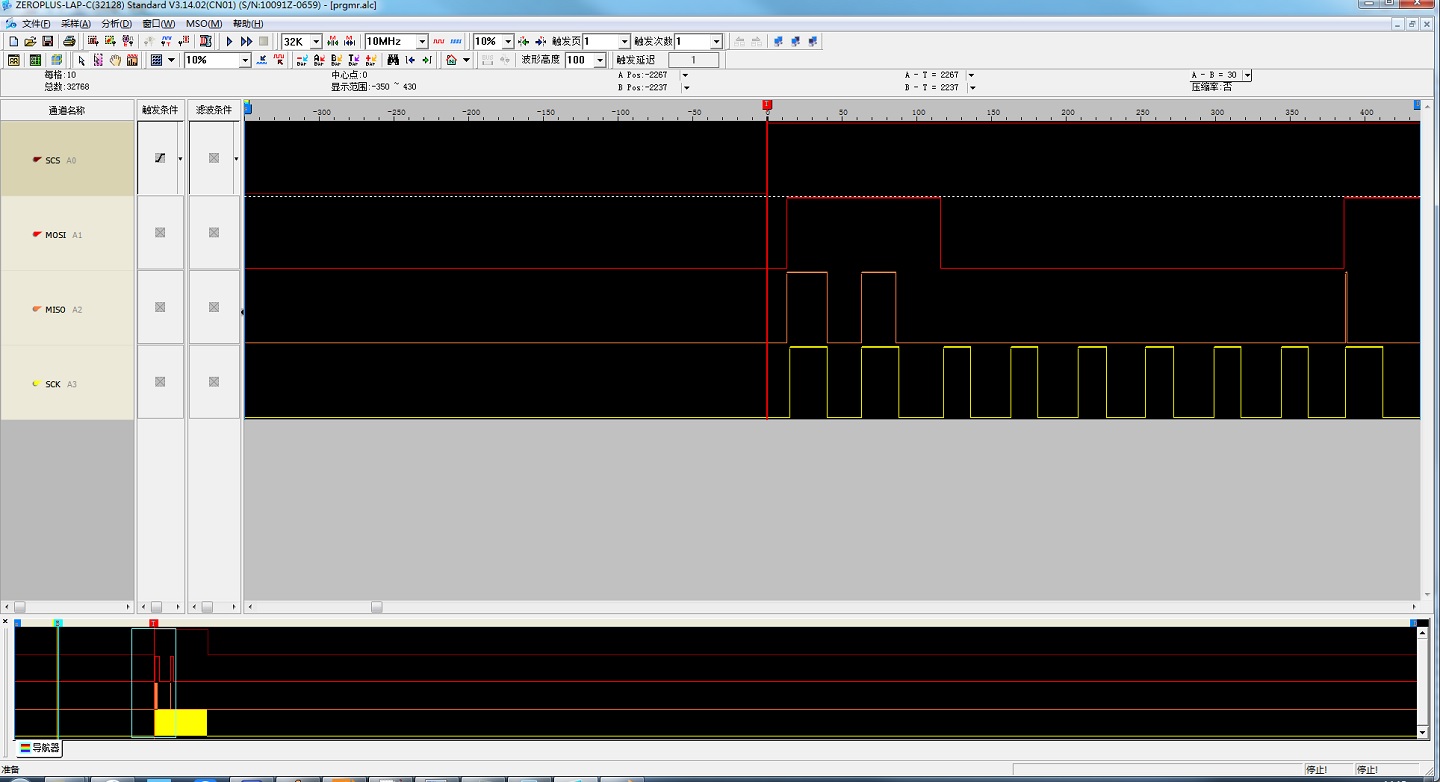Click the 通道名称 column header
The image size is (1440, 782).
pos(67,110)
